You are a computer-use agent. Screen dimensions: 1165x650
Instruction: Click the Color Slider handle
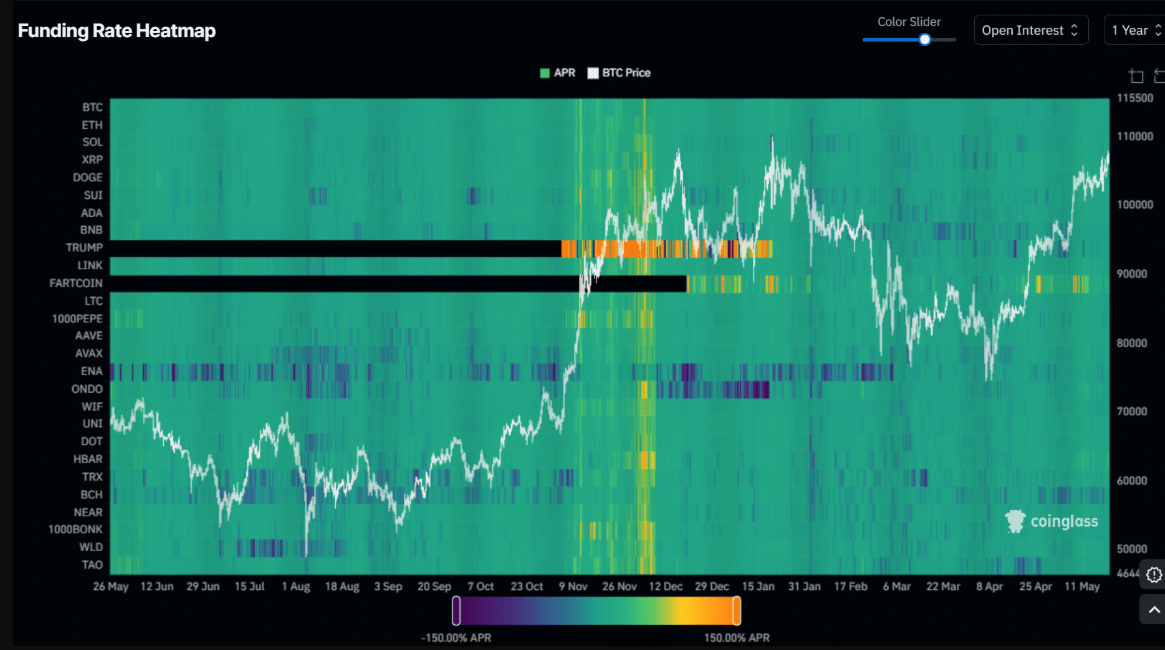tap(924, 39)
